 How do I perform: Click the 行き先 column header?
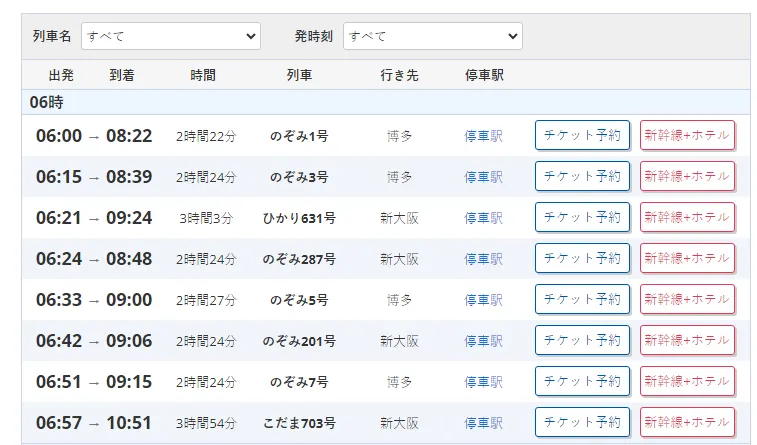click(x=399, y=75)
